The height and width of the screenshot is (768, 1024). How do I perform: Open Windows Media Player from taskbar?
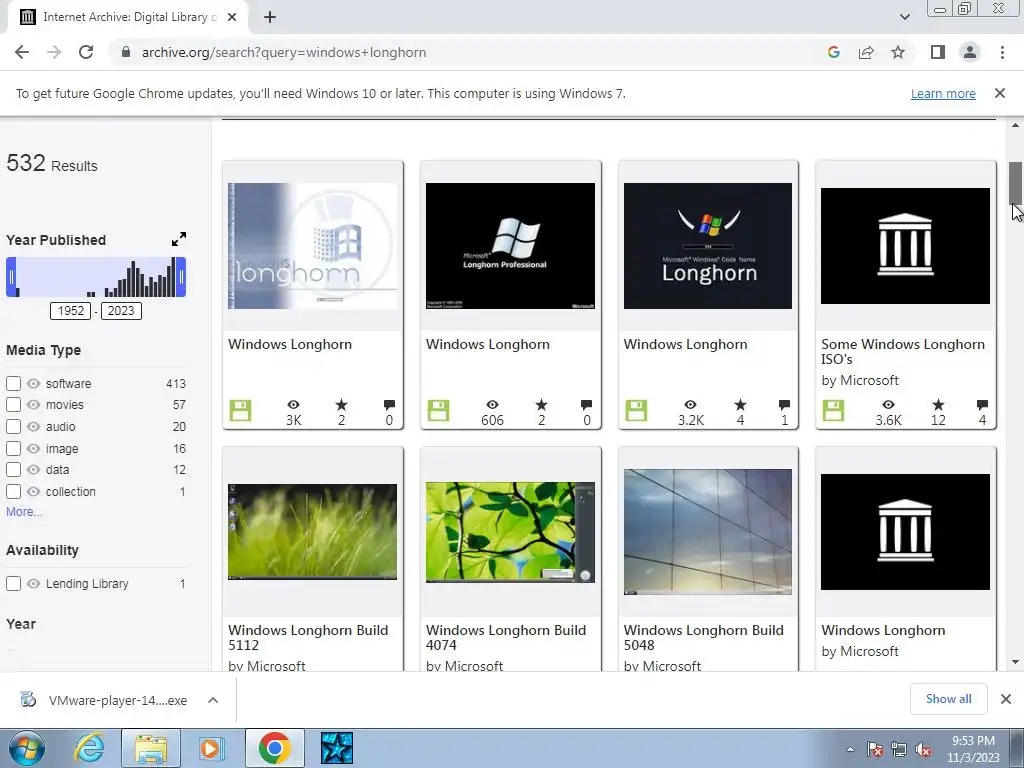point(211,748)
